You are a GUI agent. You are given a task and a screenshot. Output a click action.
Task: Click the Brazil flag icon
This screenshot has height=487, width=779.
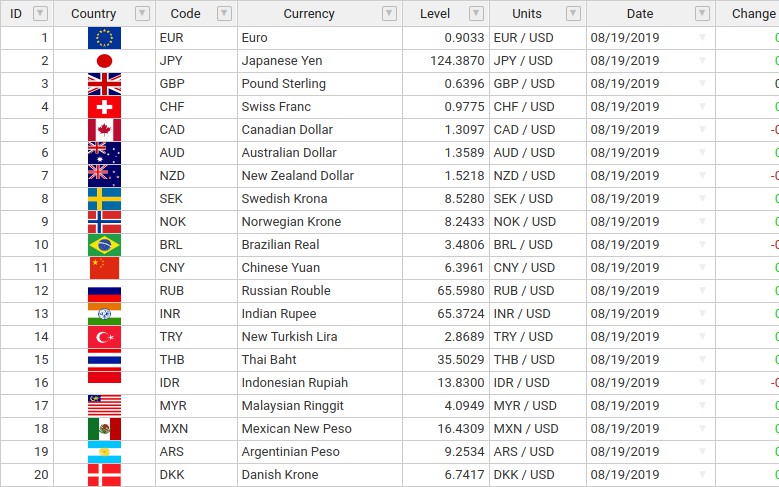(104, 245)
